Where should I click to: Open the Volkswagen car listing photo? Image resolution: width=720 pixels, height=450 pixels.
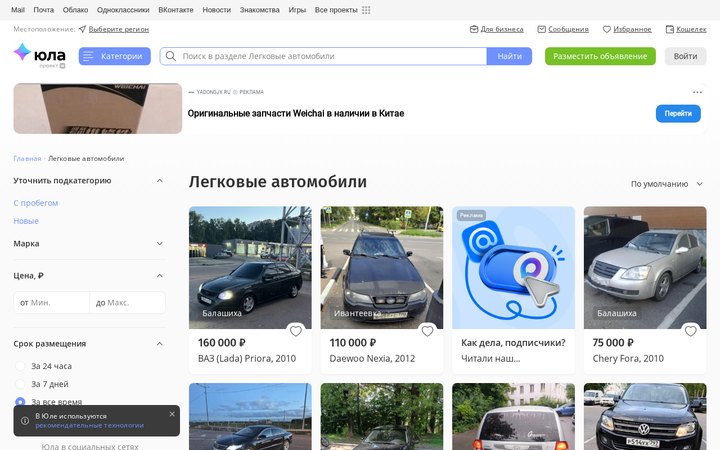[645, 416]
